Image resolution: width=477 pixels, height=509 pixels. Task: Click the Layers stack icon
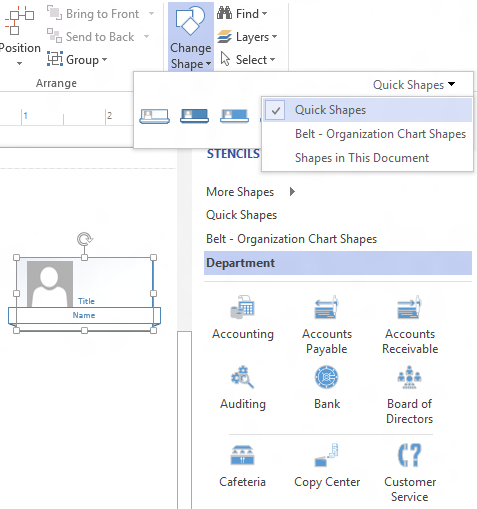coord(224,36)
